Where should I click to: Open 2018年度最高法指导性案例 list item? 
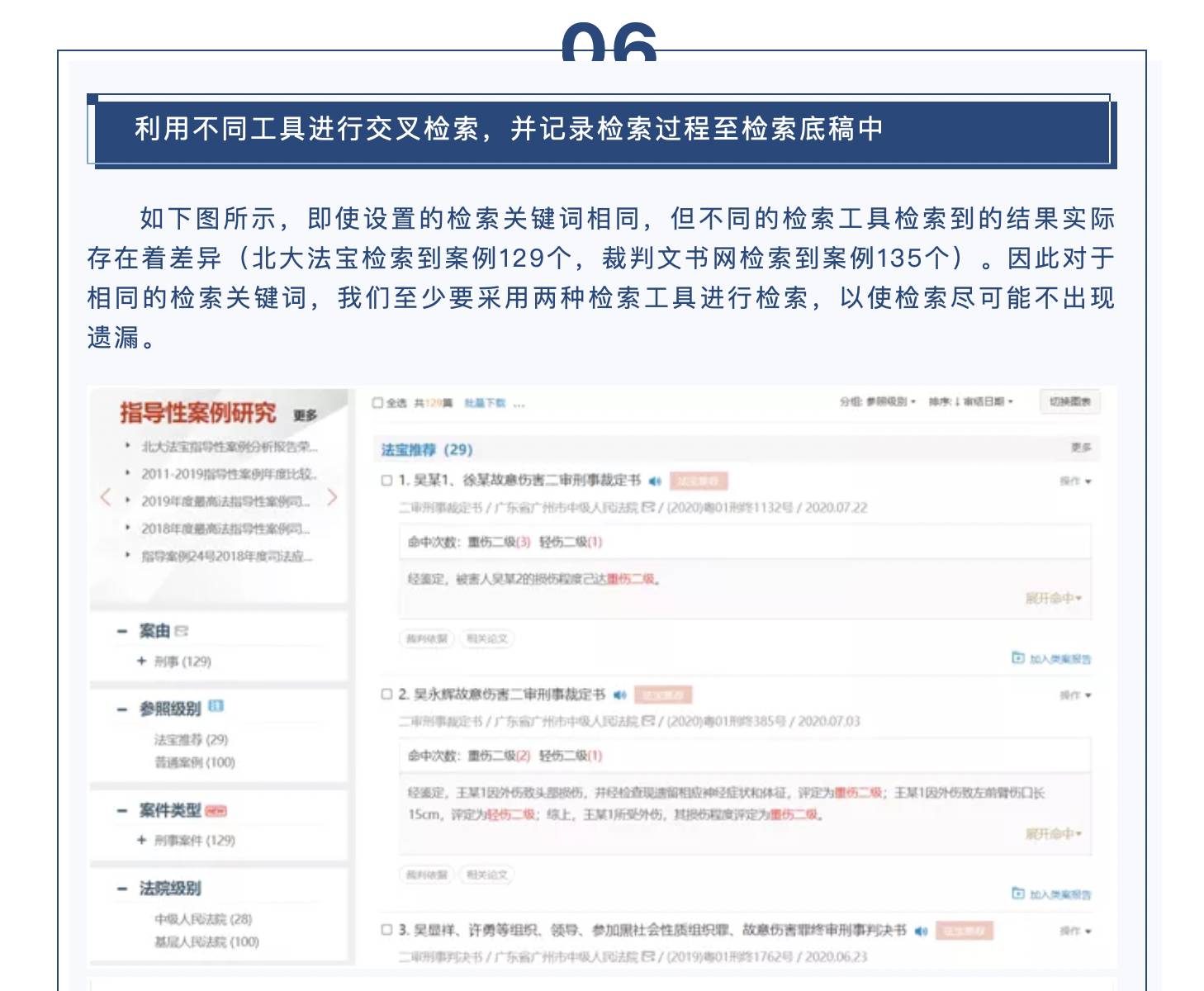coord(226,529)
